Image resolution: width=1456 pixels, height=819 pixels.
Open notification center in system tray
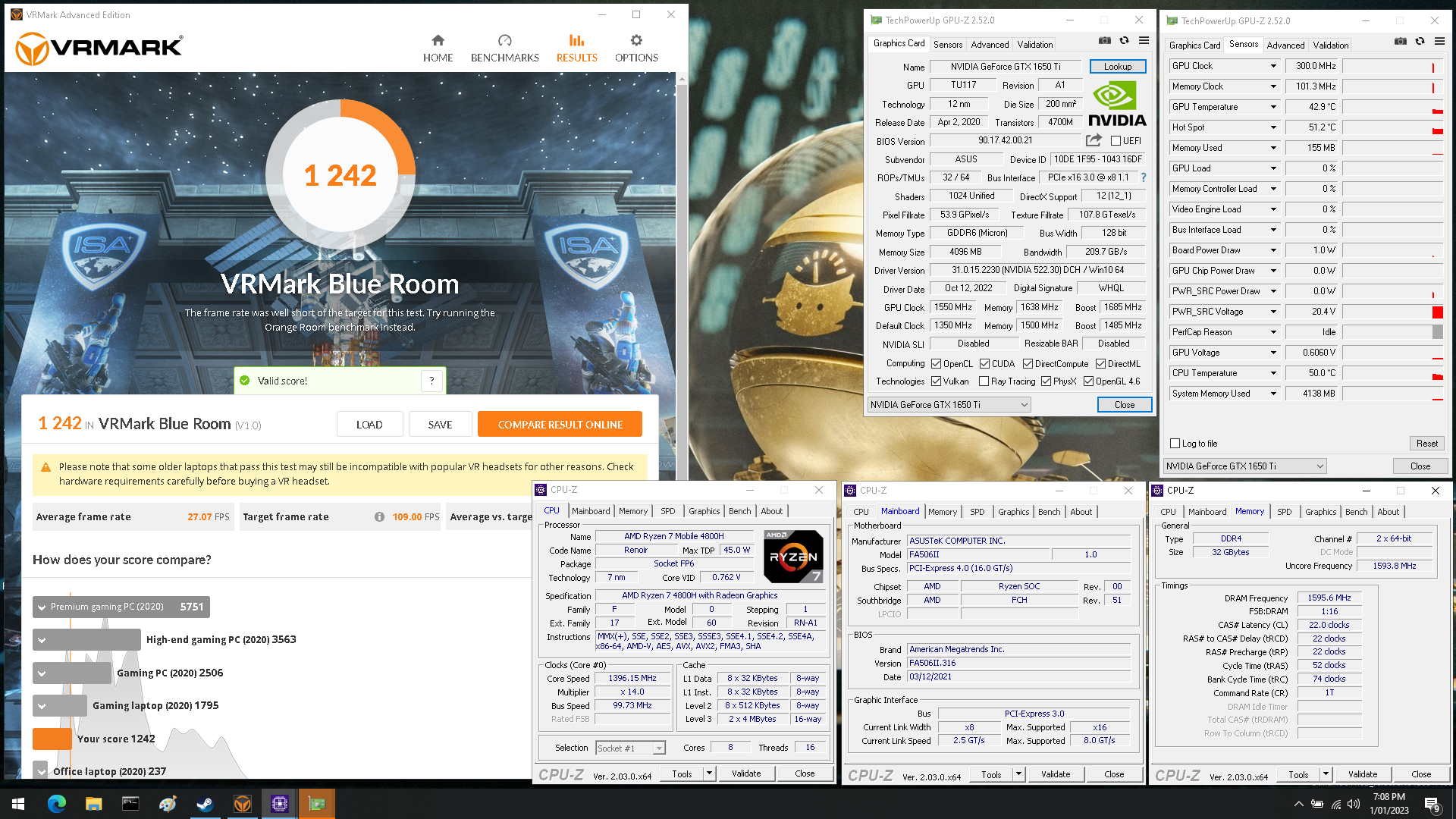pos(1432,805)
